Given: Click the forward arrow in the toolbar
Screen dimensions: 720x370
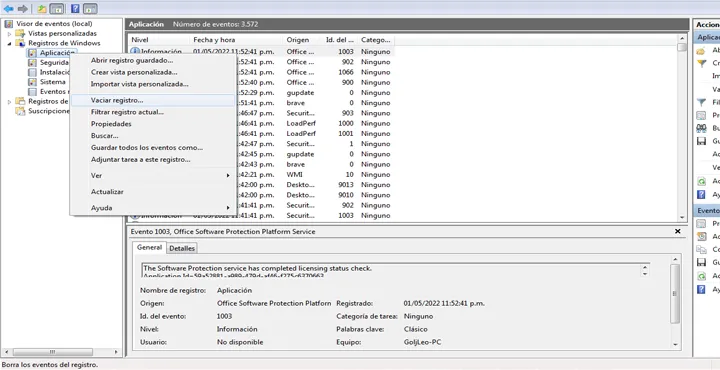Looking at the screenshot, I should [23, 9].
